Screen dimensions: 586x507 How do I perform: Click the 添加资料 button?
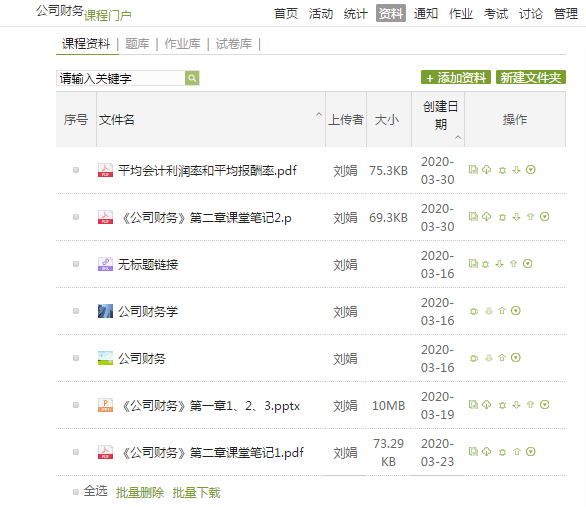pyautogui.click(x=456, y=78)
